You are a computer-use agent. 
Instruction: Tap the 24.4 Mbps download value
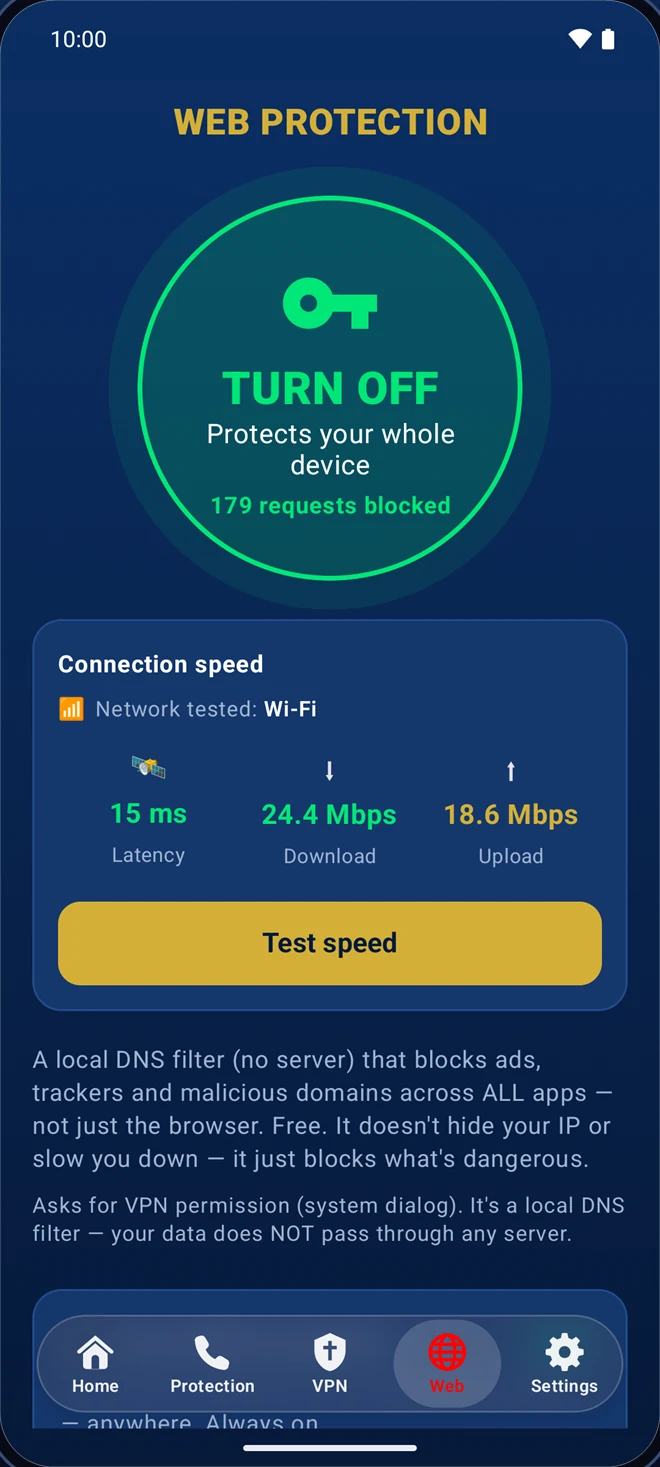click(329, 815)
